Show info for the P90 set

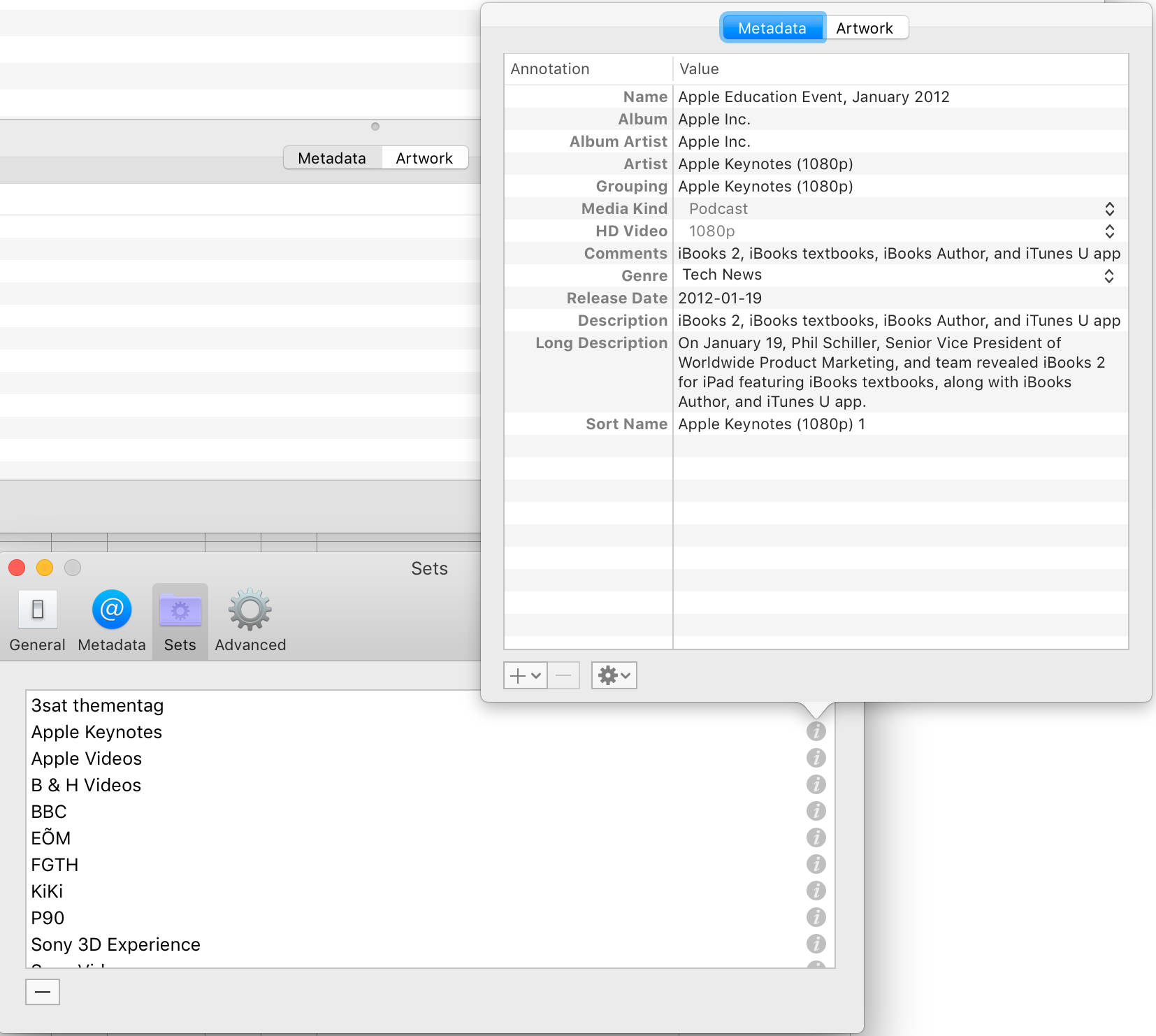(x=816, y=917)
